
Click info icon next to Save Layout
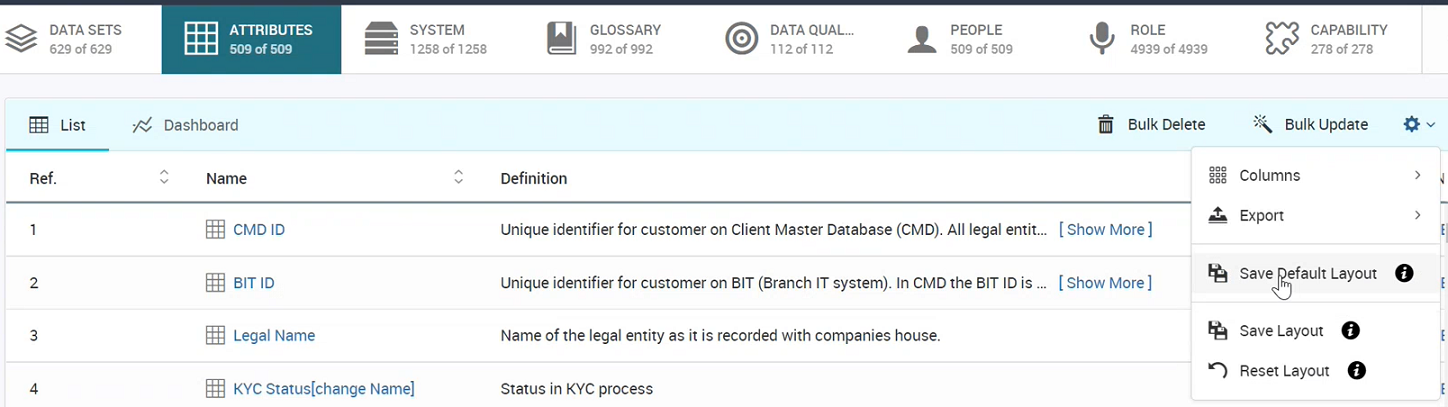1350,331
